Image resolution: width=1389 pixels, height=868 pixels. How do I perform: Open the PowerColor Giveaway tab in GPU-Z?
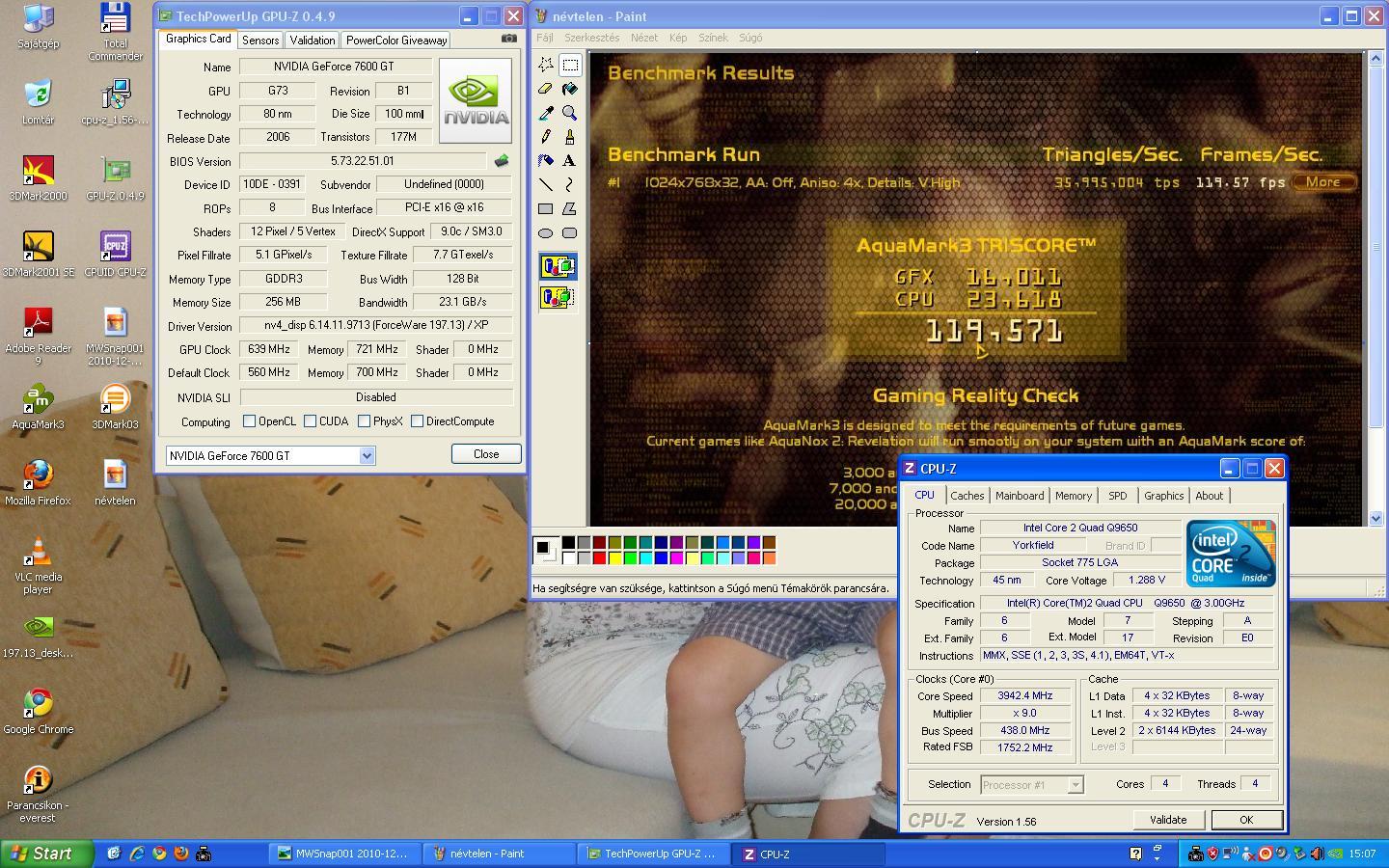click(x=396, y=40)
